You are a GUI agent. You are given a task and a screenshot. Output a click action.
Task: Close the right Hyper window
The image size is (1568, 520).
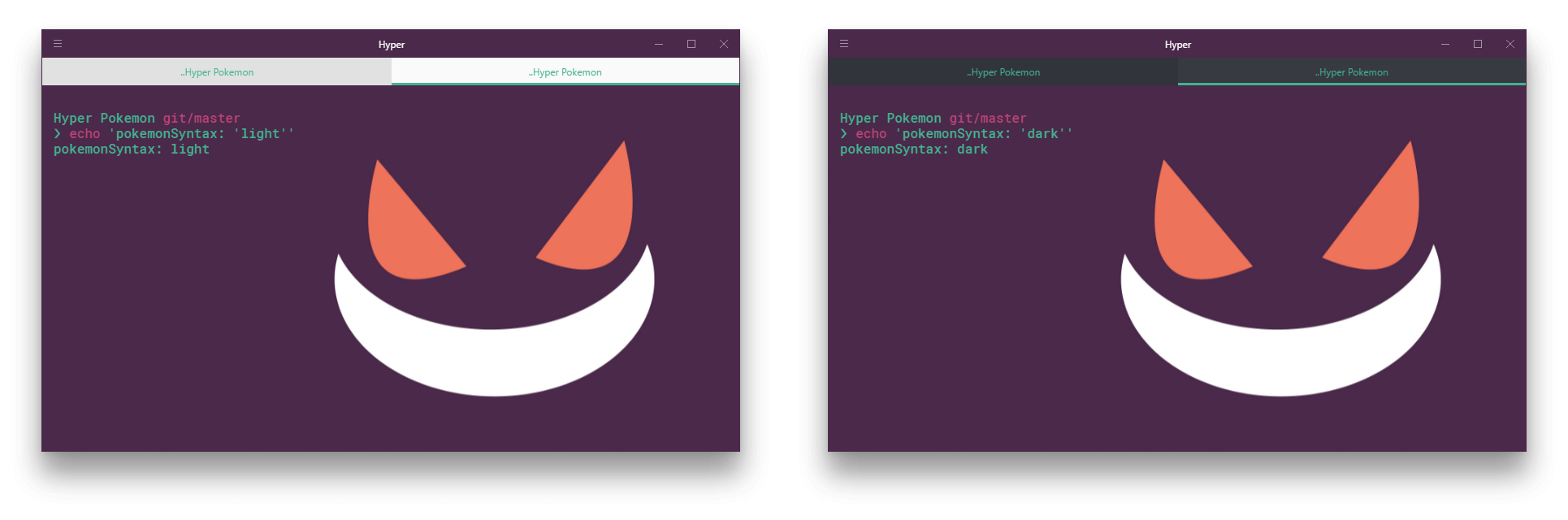pyautogui.click(x=1510, y=44)
